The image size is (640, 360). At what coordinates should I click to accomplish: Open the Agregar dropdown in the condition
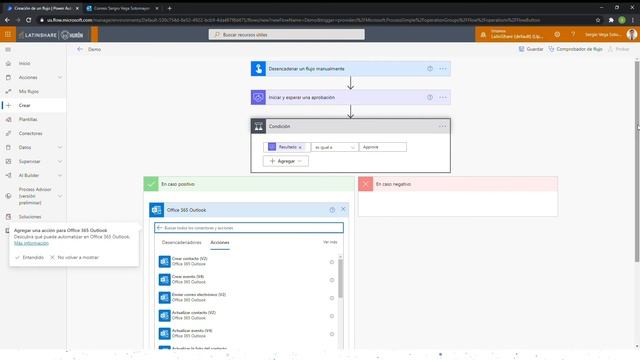click(286, 161)
